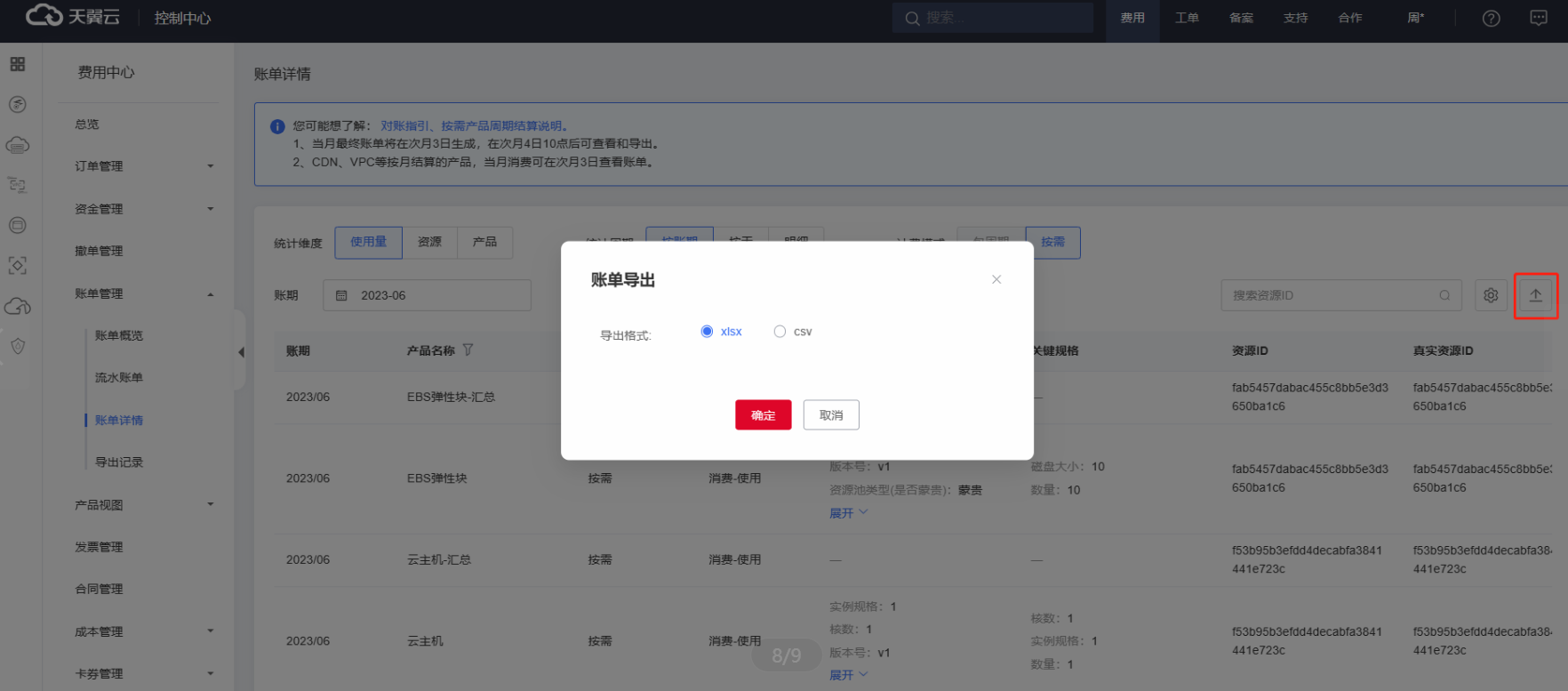Image resolution: width=1568 pixels, height=691 pixels.
Task: Click the red 确定 button
Action: coord(763,415)
